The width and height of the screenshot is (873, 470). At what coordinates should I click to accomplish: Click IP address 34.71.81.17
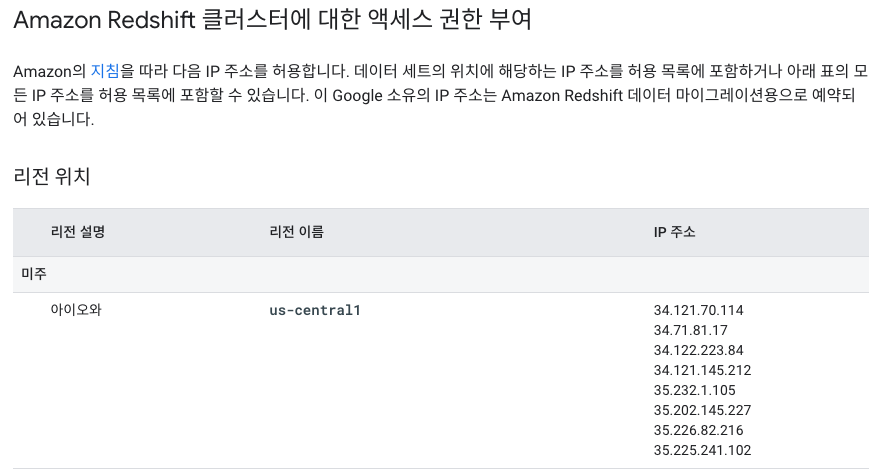[x=690, y=330]
